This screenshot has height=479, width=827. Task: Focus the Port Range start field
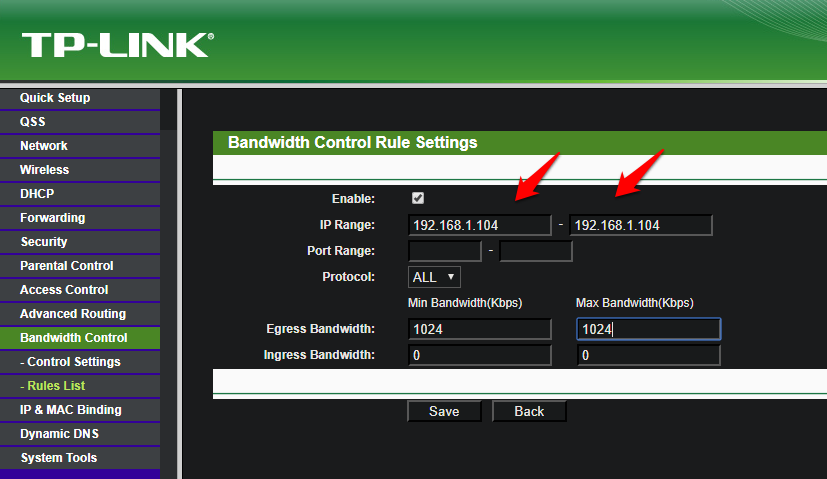click(x=445, y=251)
